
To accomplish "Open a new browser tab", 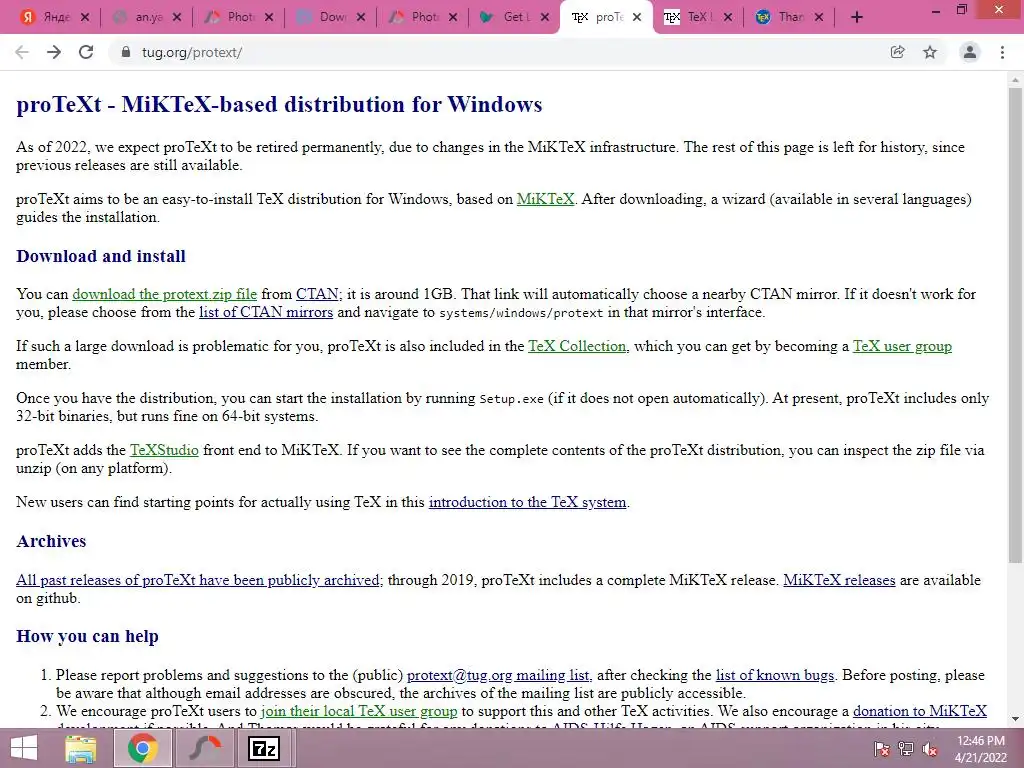I will [857, 18].
